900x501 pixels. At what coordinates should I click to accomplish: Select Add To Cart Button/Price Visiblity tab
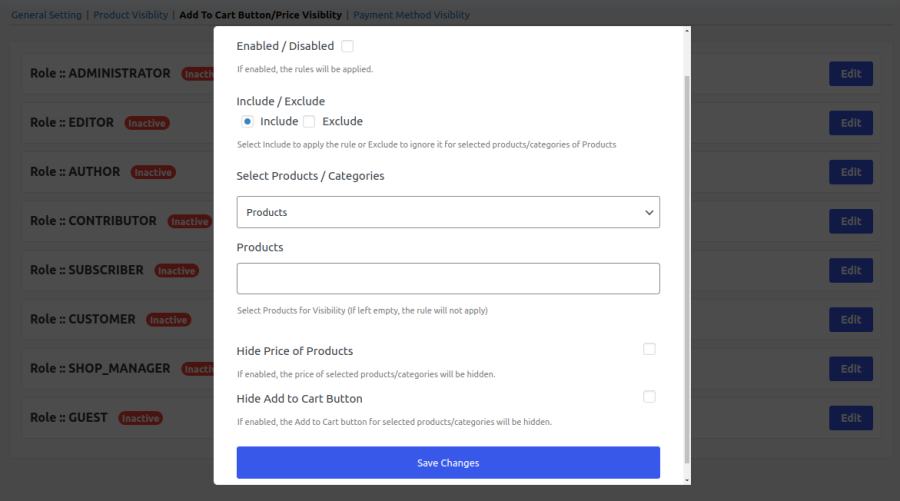point(260,15)
